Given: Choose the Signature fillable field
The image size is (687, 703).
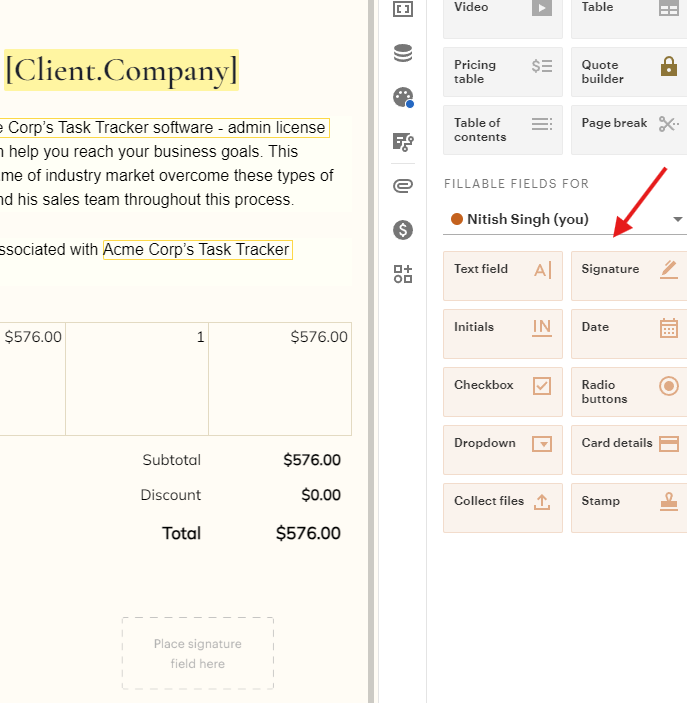Looking at the screenshot, I should (629, 276).
